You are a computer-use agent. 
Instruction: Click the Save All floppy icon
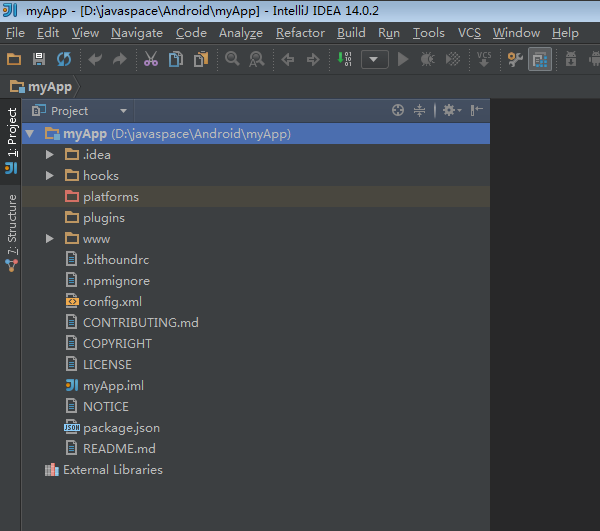point(39,59)
